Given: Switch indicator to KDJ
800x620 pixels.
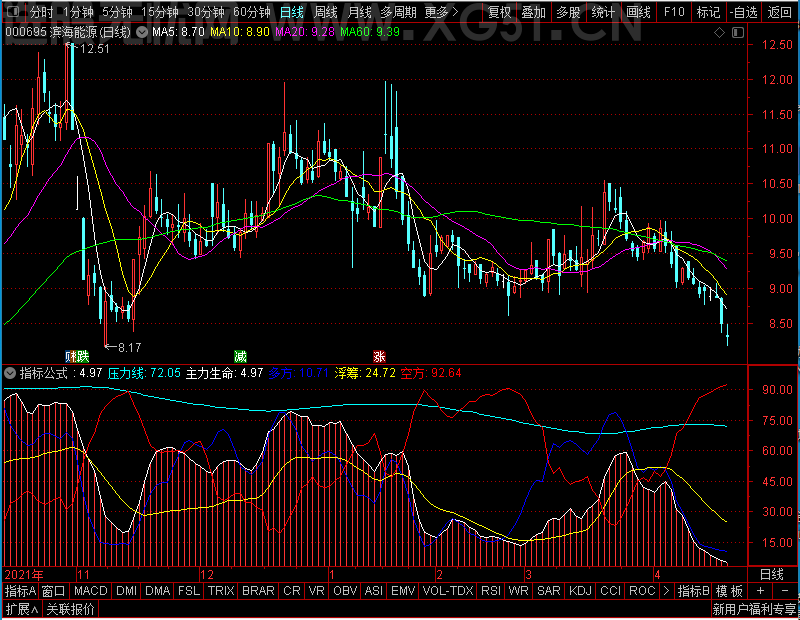Looking at the screenshot, I should [x=580, y=591].
